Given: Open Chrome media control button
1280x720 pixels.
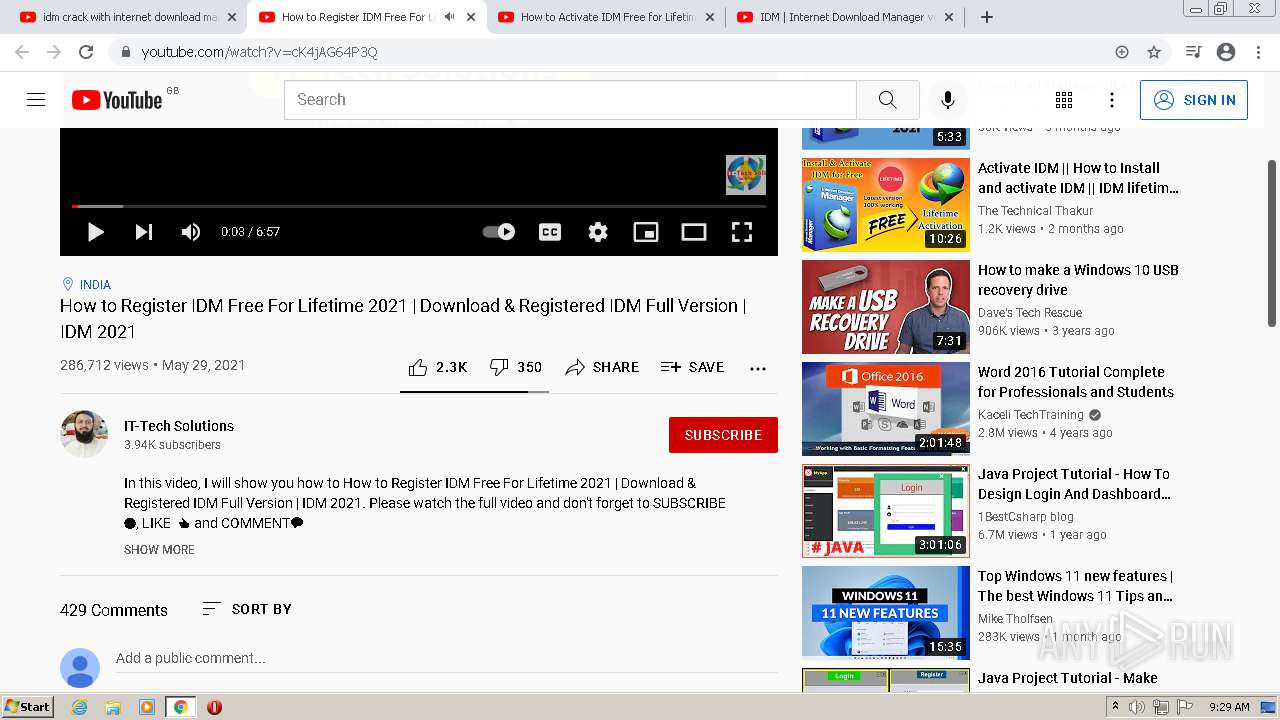Looking at the screenshot, I should 1193,52.
